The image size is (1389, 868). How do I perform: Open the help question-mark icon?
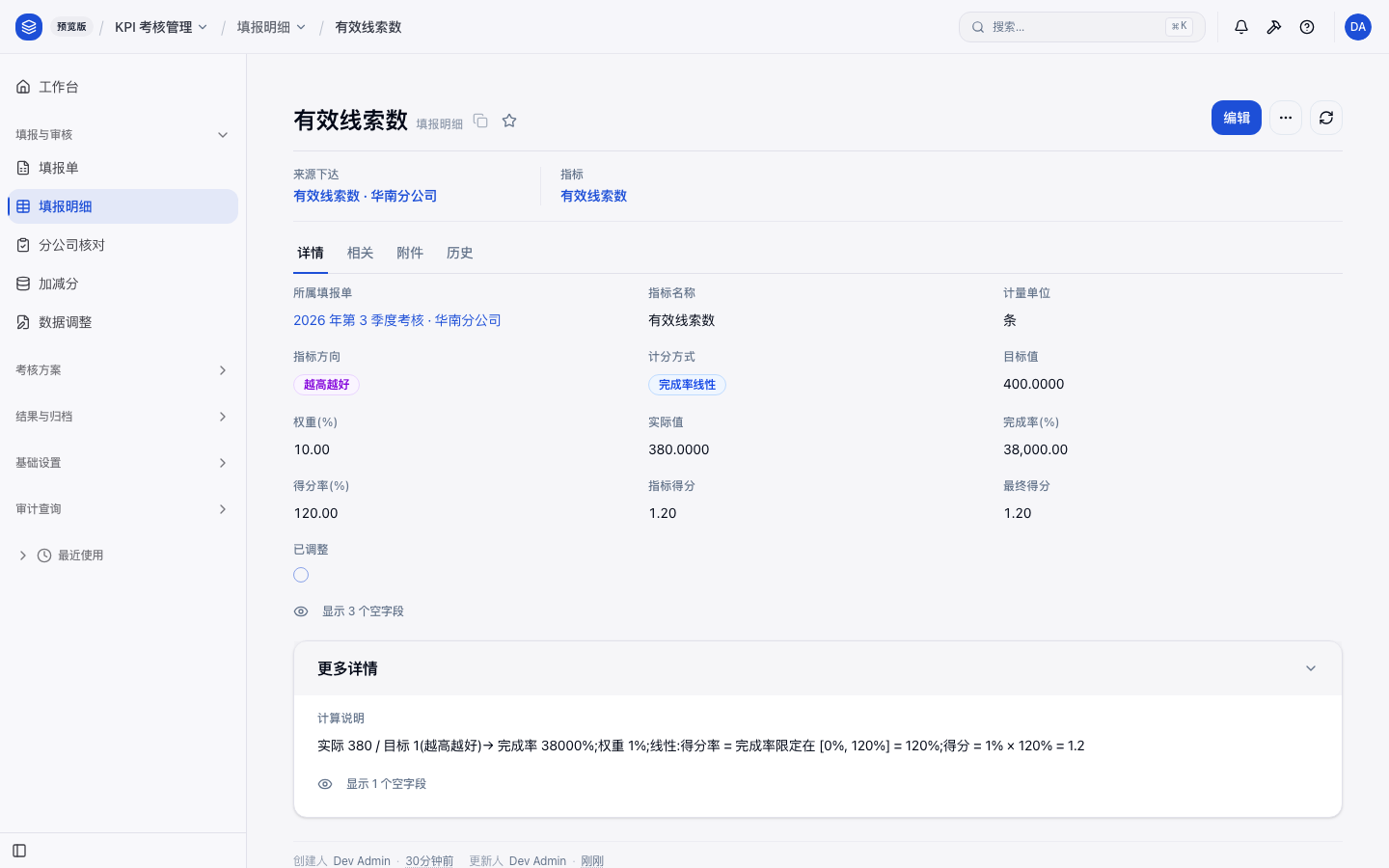tap(1307, 27)
